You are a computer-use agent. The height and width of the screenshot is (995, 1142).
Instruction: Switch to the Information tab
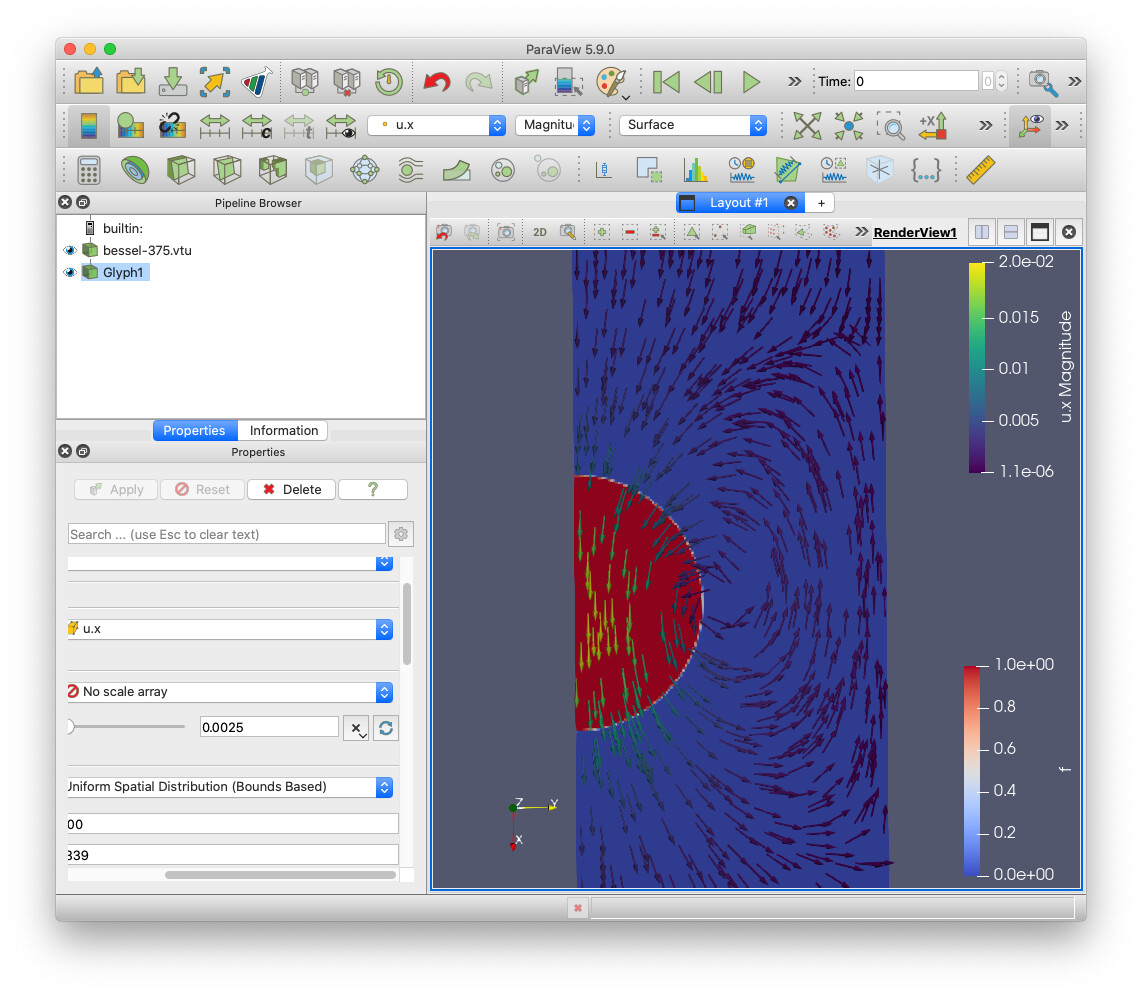point(284,431)
